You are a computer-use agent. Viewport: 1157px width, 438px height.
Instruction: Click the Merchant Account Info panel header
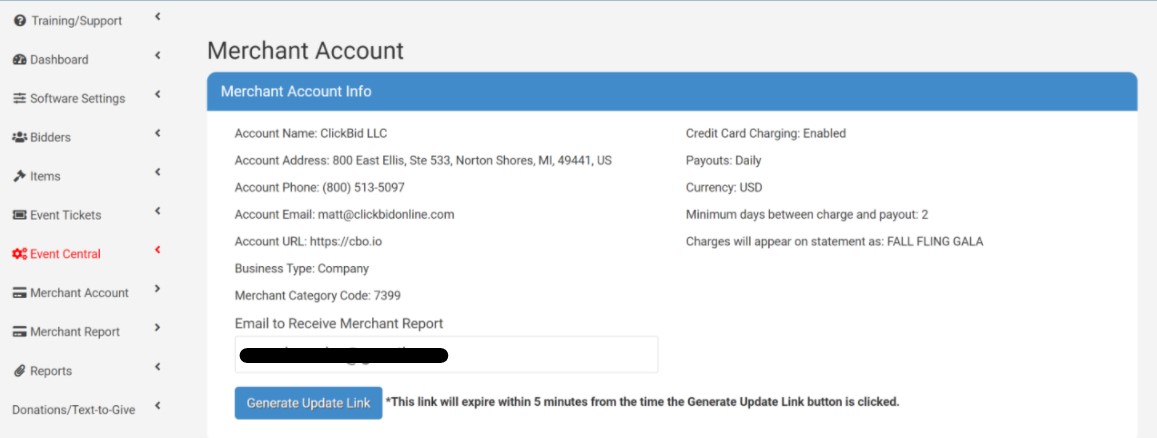671,92
